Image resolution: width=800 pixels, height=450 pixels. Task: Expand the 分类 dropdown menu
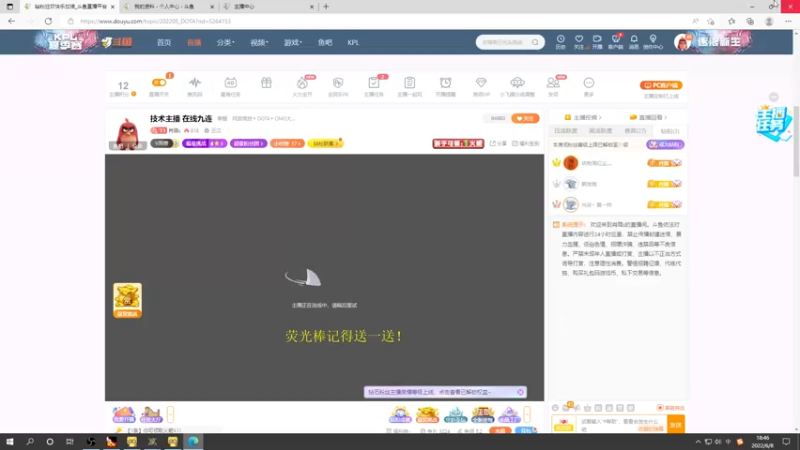[x=225, y=42]
